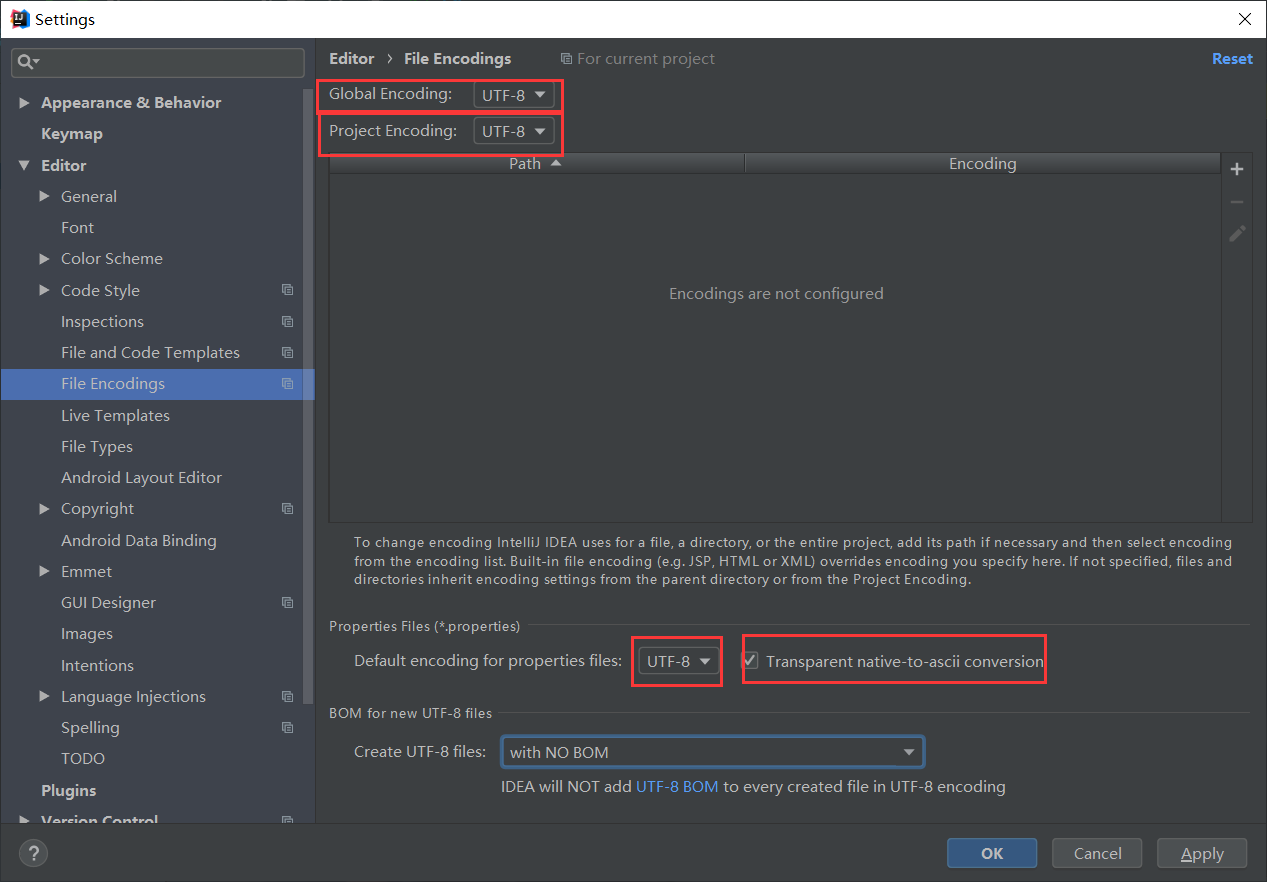Open default properties files encoding dropdown

[x=678, y=661]
